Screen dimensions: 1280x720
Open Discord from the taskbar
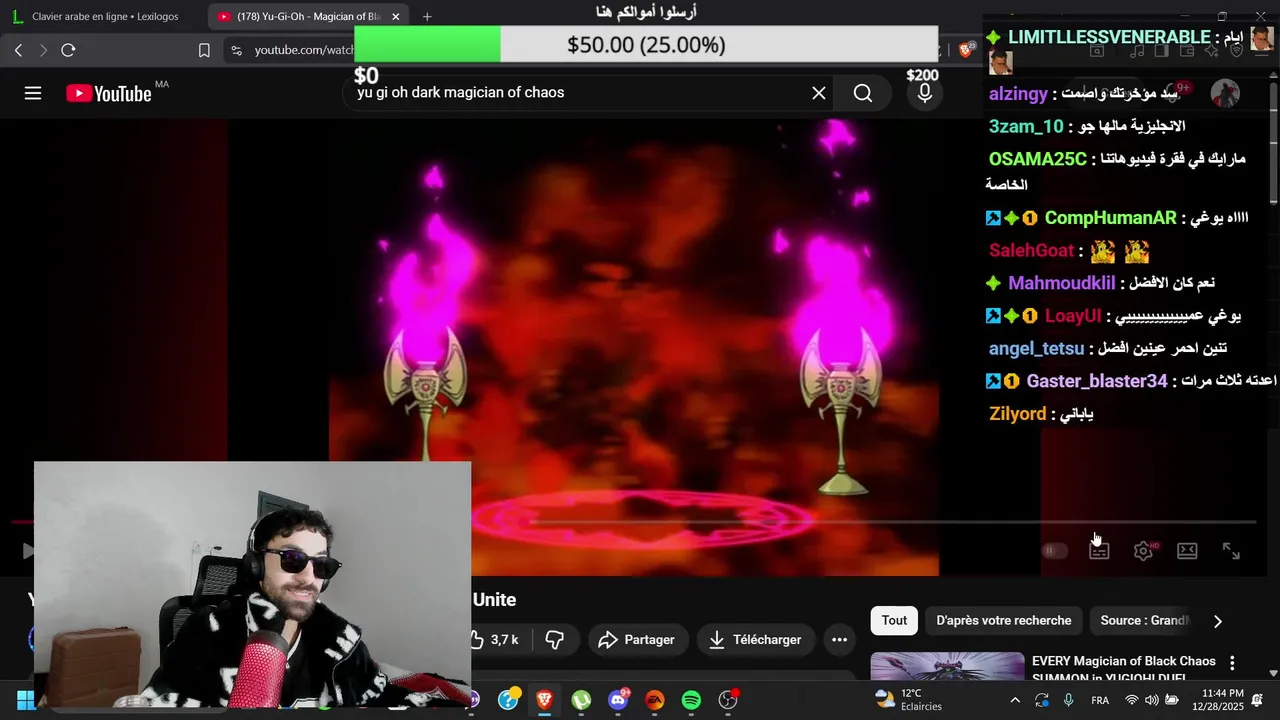pos(618,700)
